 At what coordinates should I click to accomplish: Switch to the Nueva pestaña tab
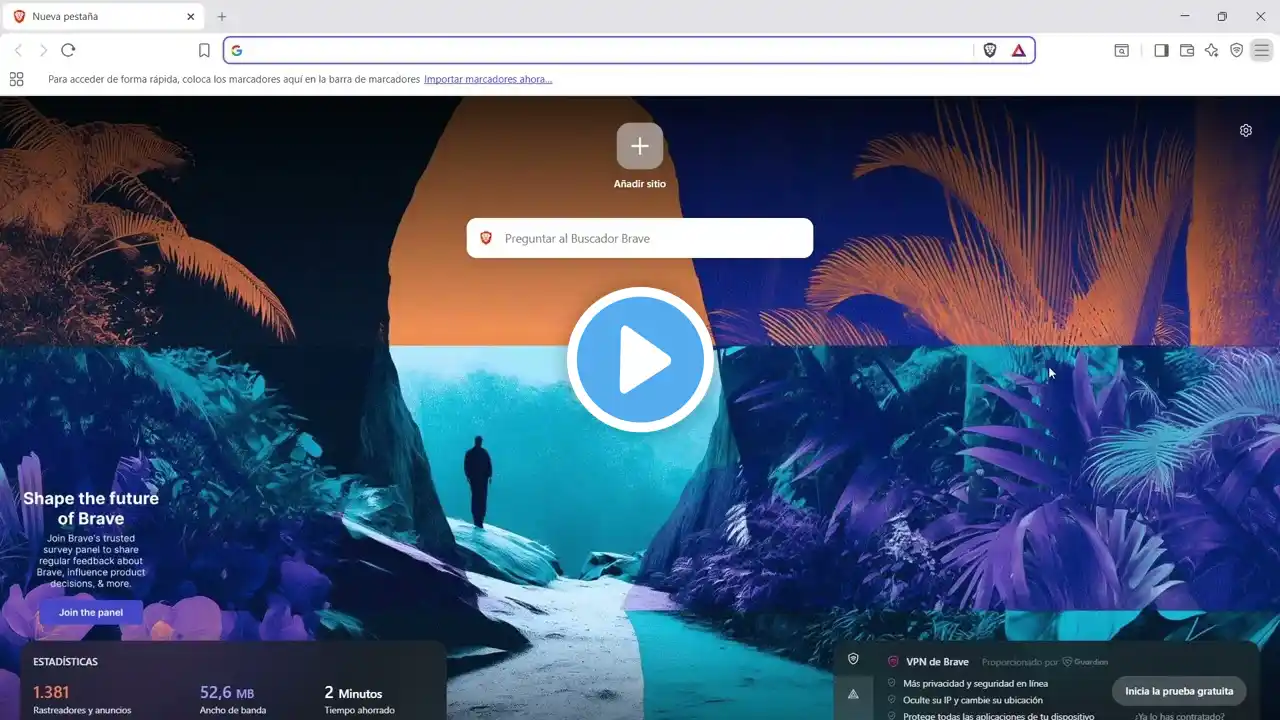pyautogui.click(x=104, y=16)
